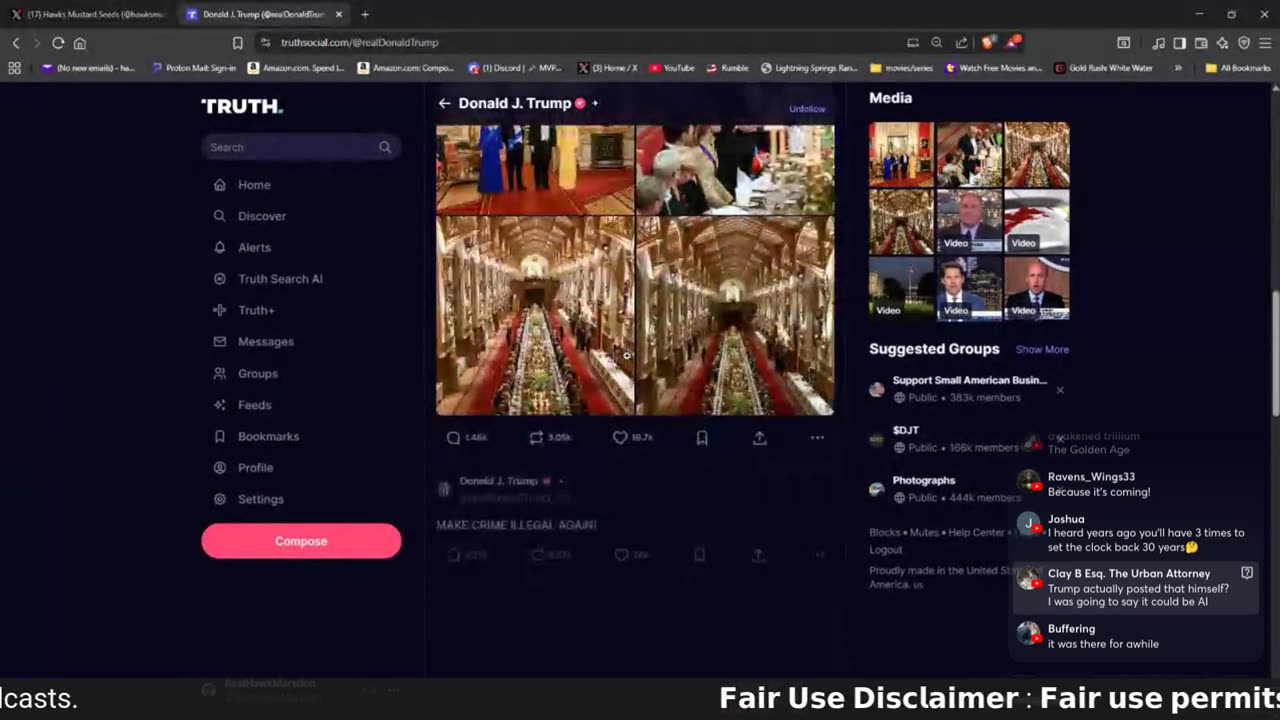Share the banquet photos post
This screenshot has width=1280, height=720.
[760, 438]
